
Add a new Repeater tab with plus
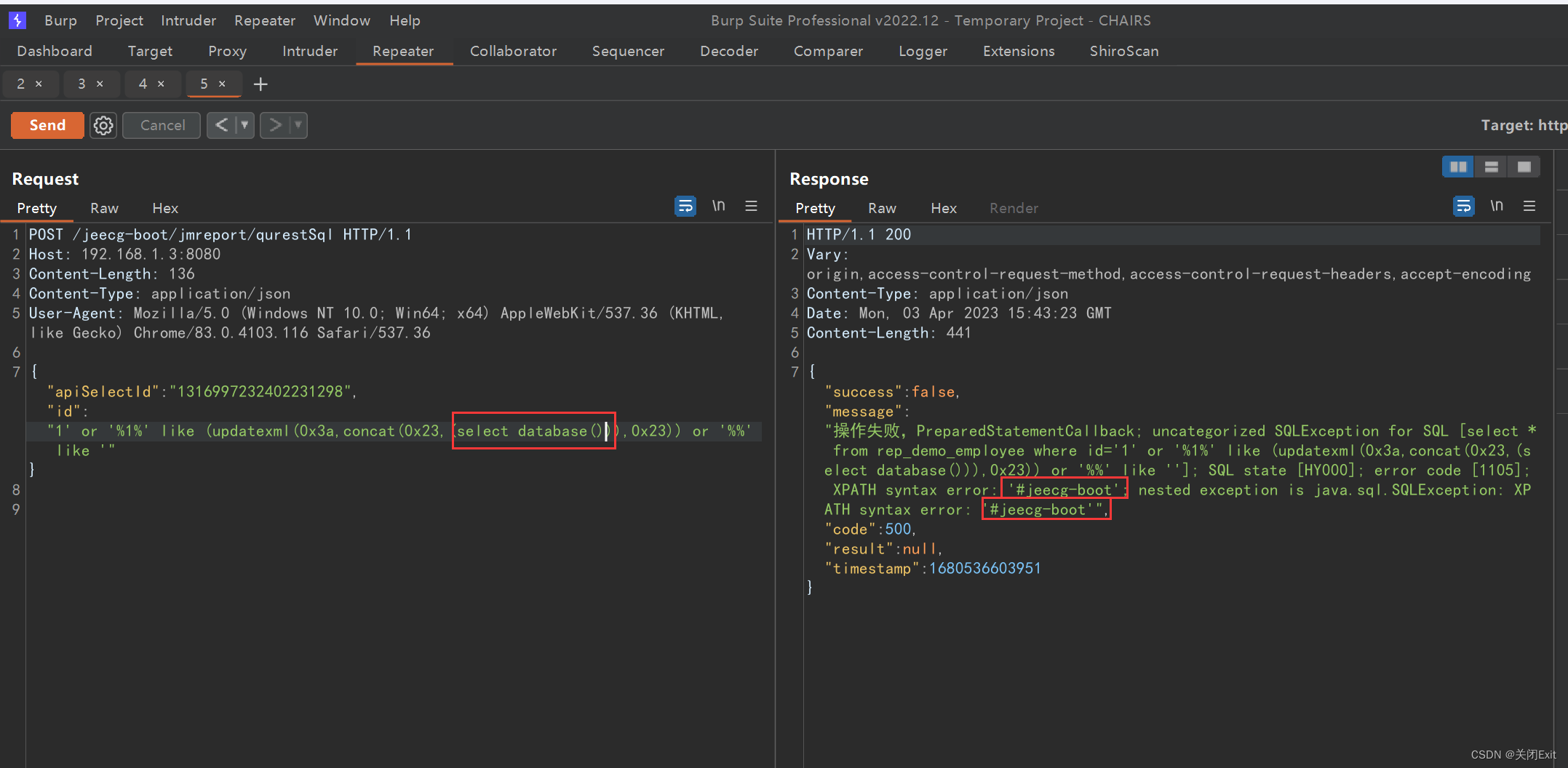[260, 84]
